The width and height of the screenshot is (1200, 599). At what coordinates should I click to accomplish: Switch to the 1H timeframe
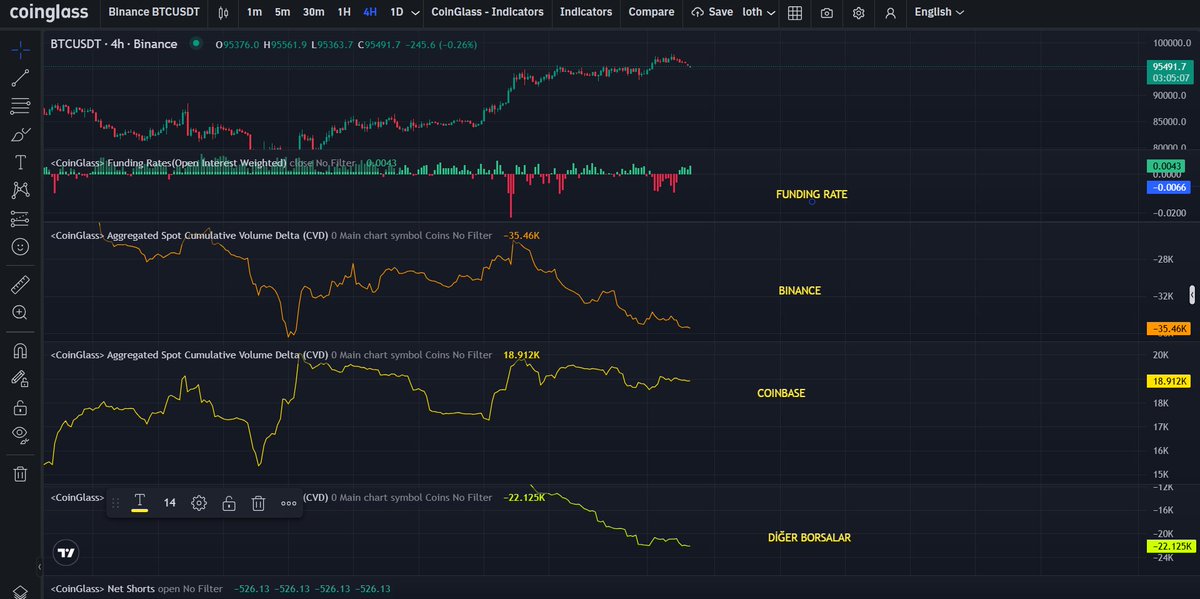pos(344,13)
